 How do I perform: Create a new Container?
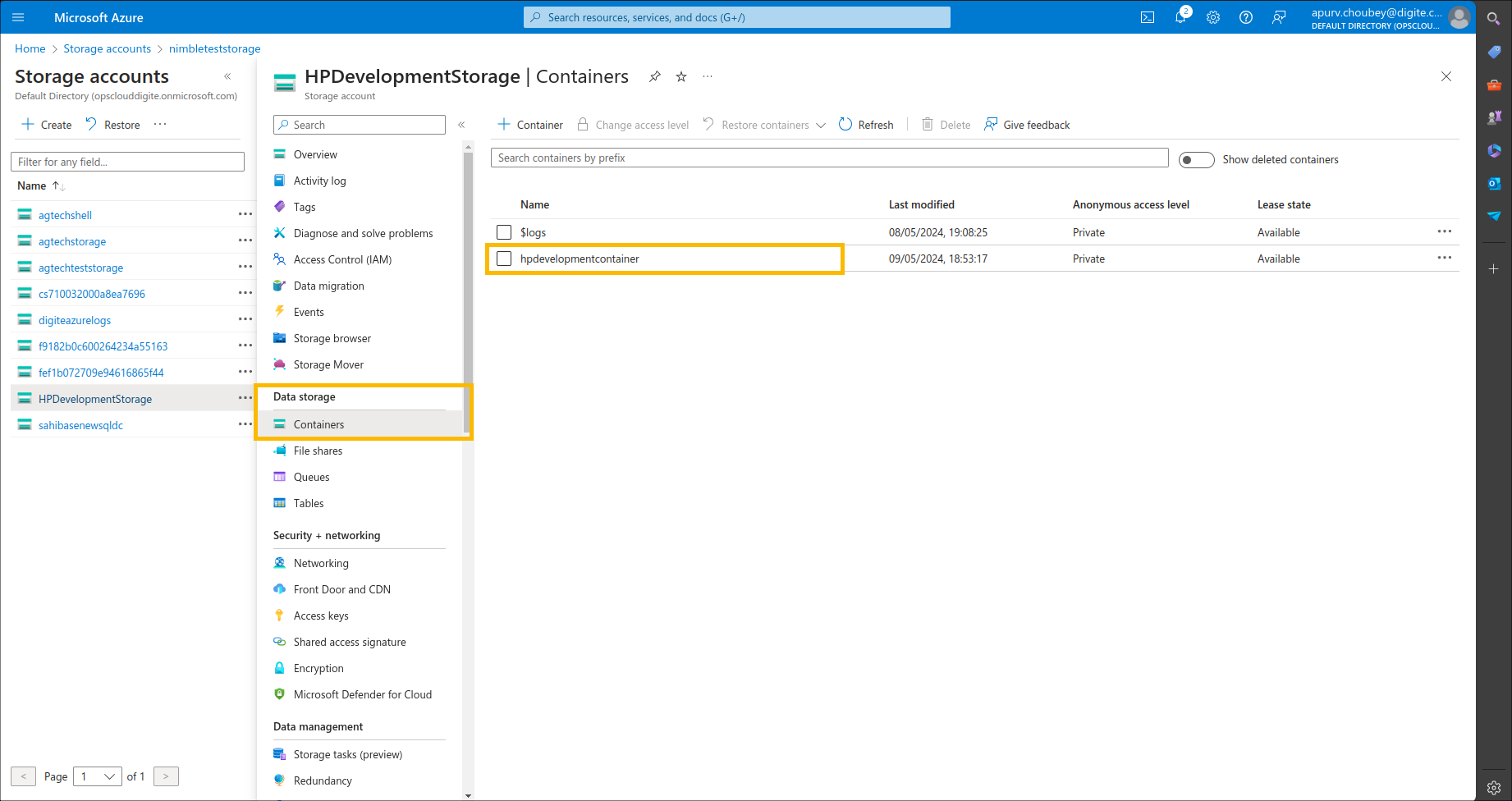[x=529, y=124]
